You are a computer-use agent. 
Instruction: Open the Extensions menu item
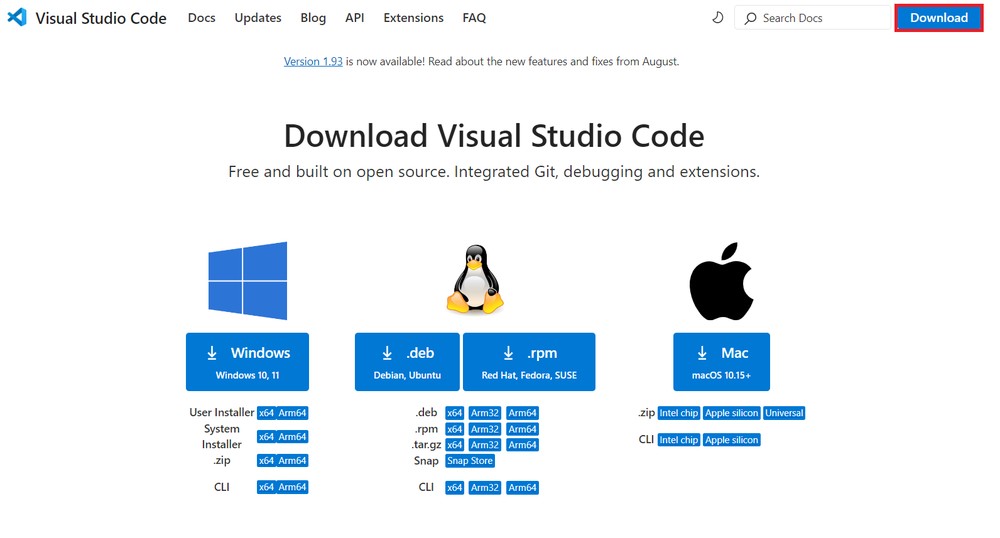tap(413, 18)
